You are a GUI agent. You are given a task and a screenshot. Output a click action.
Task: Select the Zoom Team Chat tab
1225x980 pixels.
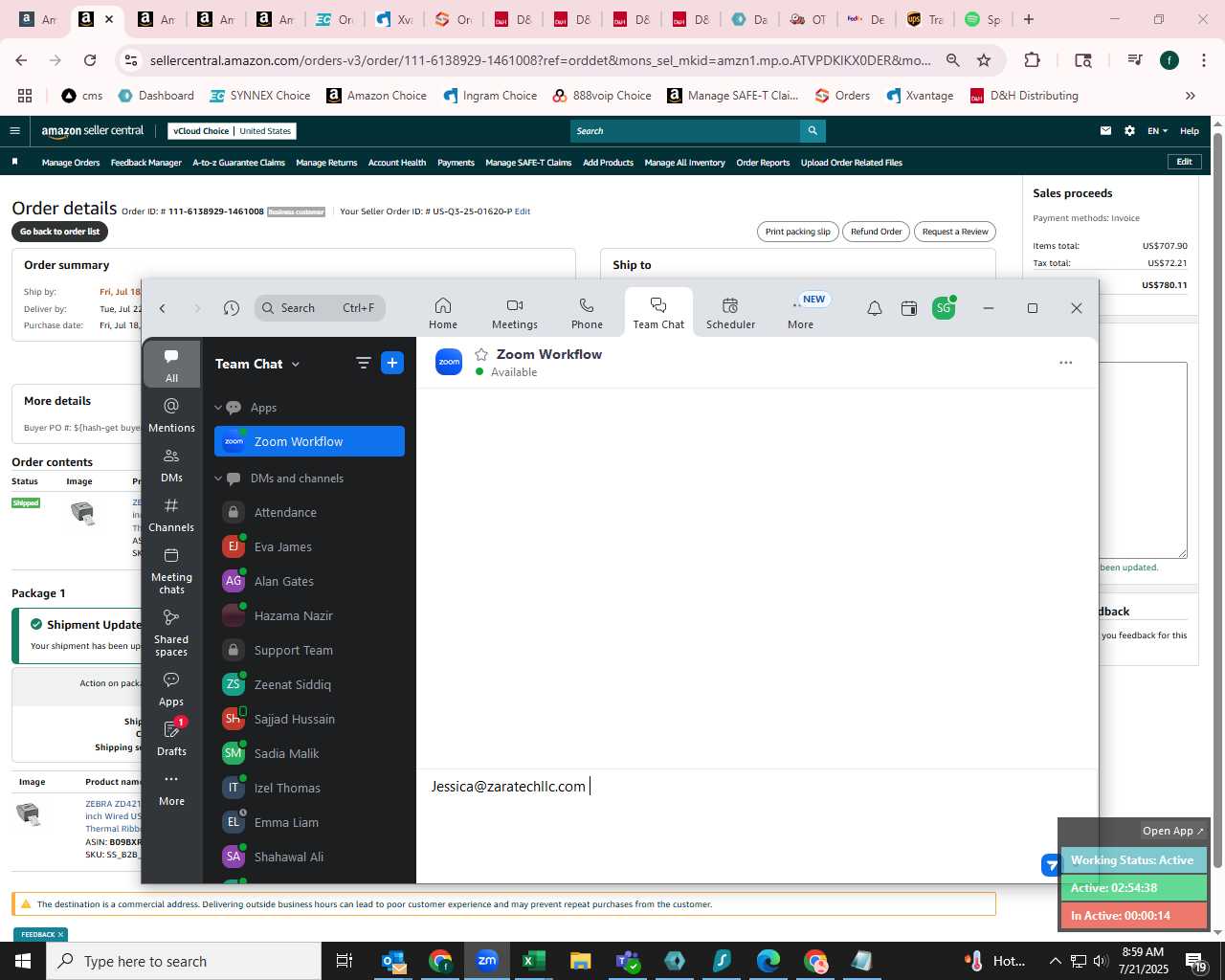coord(658,313)
